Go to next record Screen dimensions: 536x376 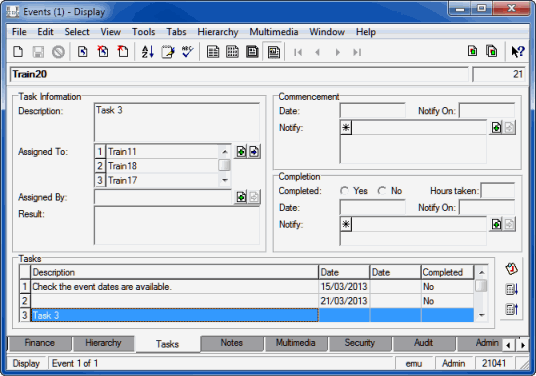click(338, 52)
